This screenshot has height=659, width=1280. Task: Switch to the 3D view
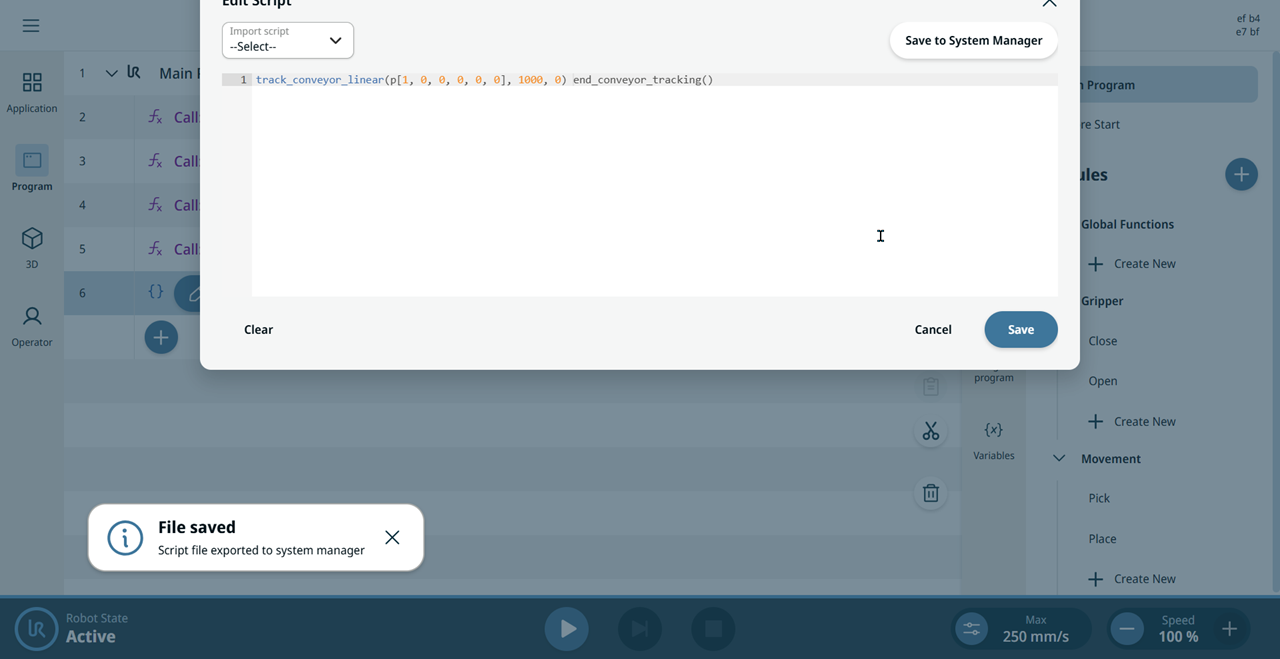tap(32, 248)
